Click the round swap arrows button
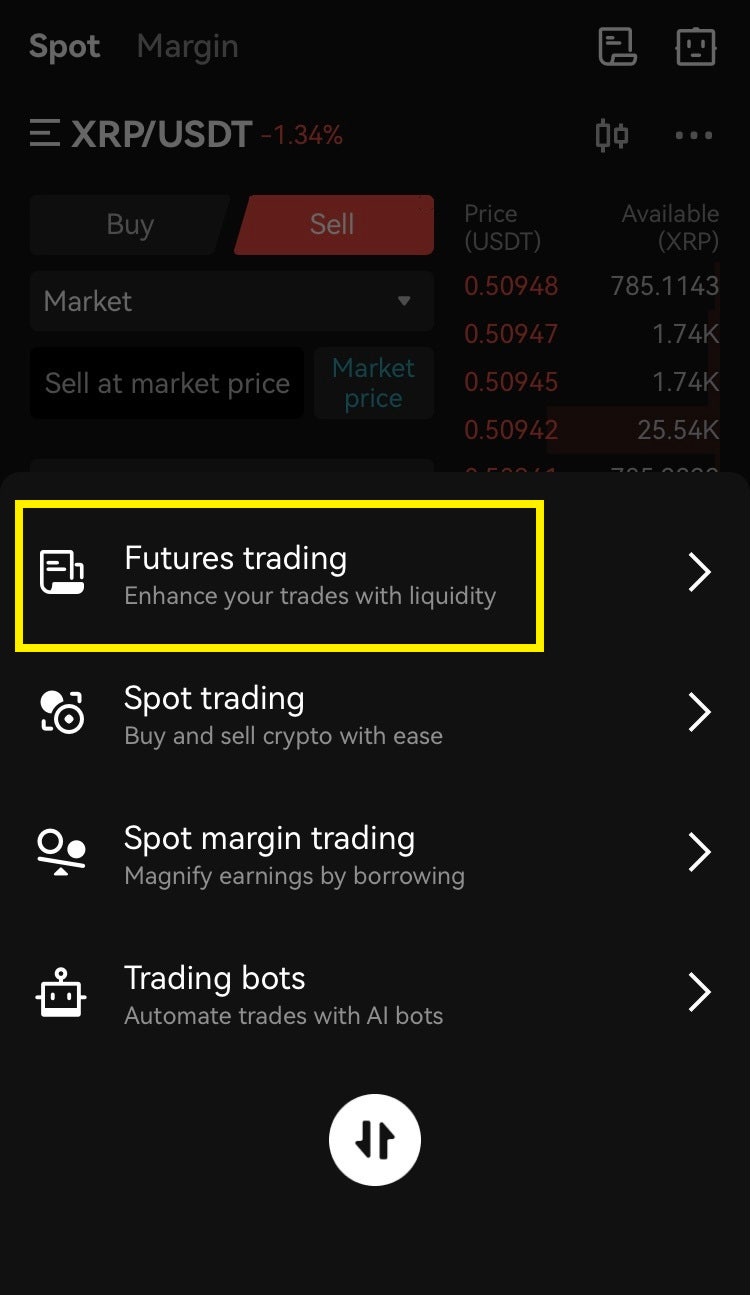Screen dimensions: 750x1295 pyautogui.click(x=375, y=1140)
